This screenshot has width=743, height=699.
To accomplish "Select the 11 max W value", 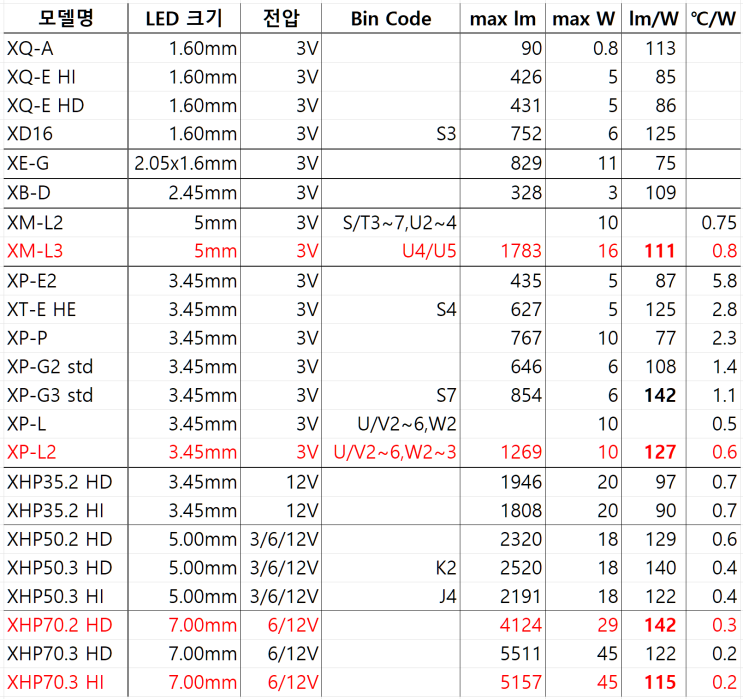I will (608, 163).
